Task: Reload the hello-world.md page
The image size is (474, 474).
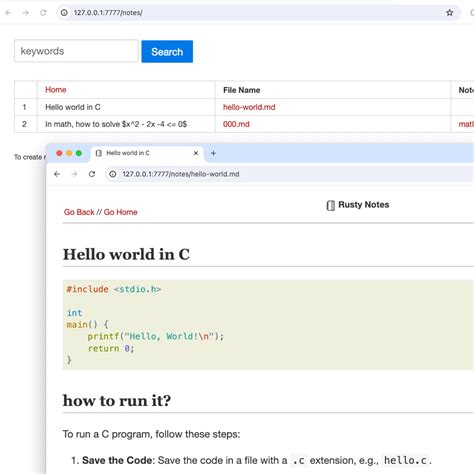Action: click(92, 174)
